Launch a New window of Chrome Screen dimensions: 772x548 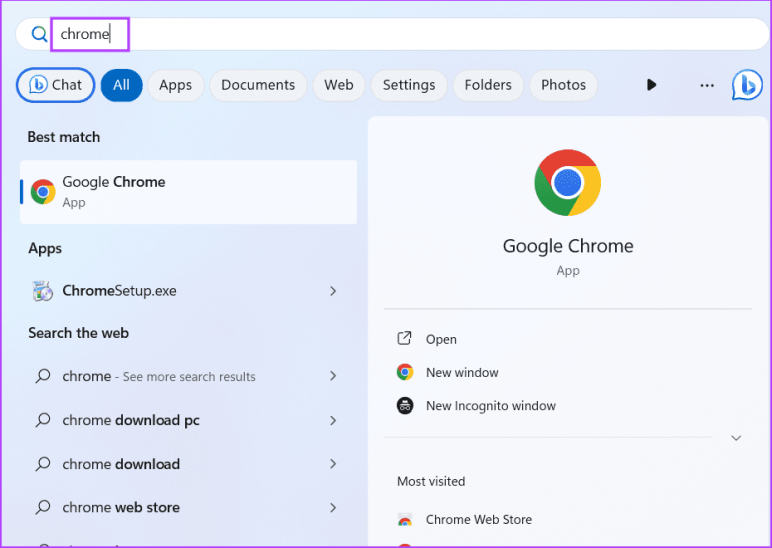point(462,372)
